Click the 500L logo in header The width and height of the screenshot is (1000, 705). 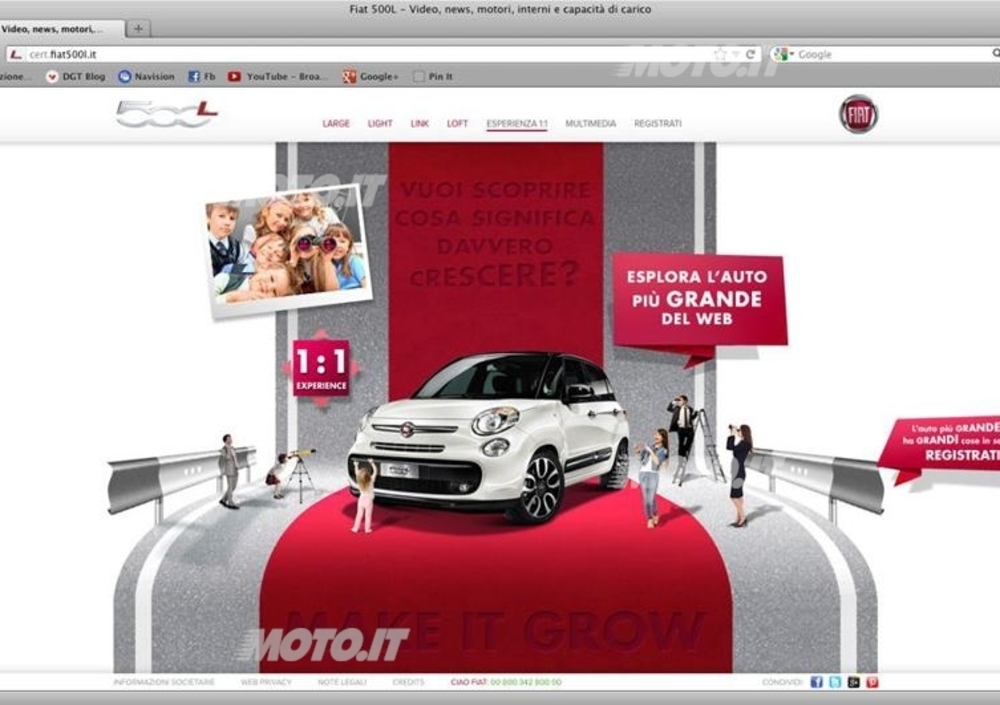coord(166,114)
